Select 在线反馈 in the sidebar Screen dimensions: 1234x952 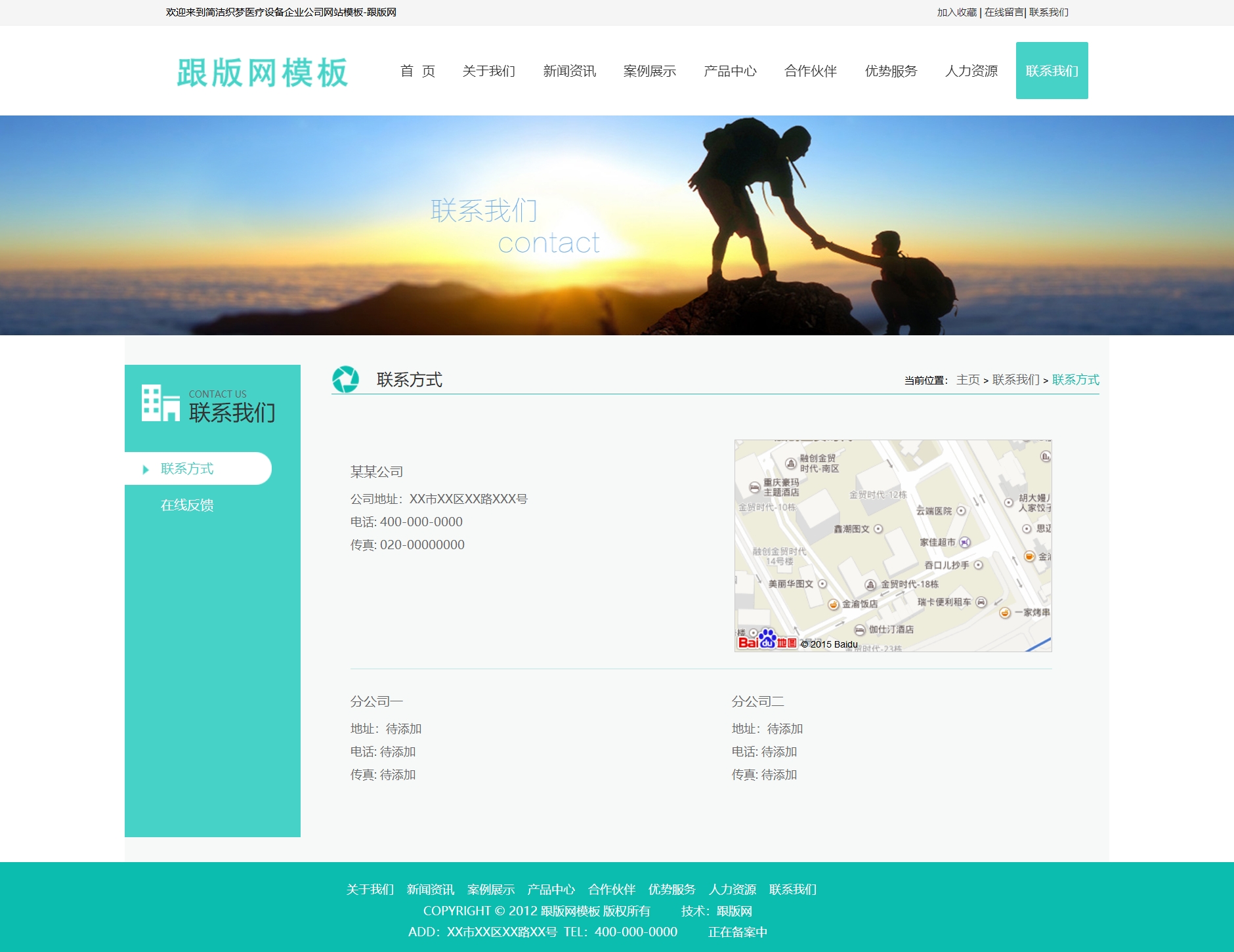186,505
